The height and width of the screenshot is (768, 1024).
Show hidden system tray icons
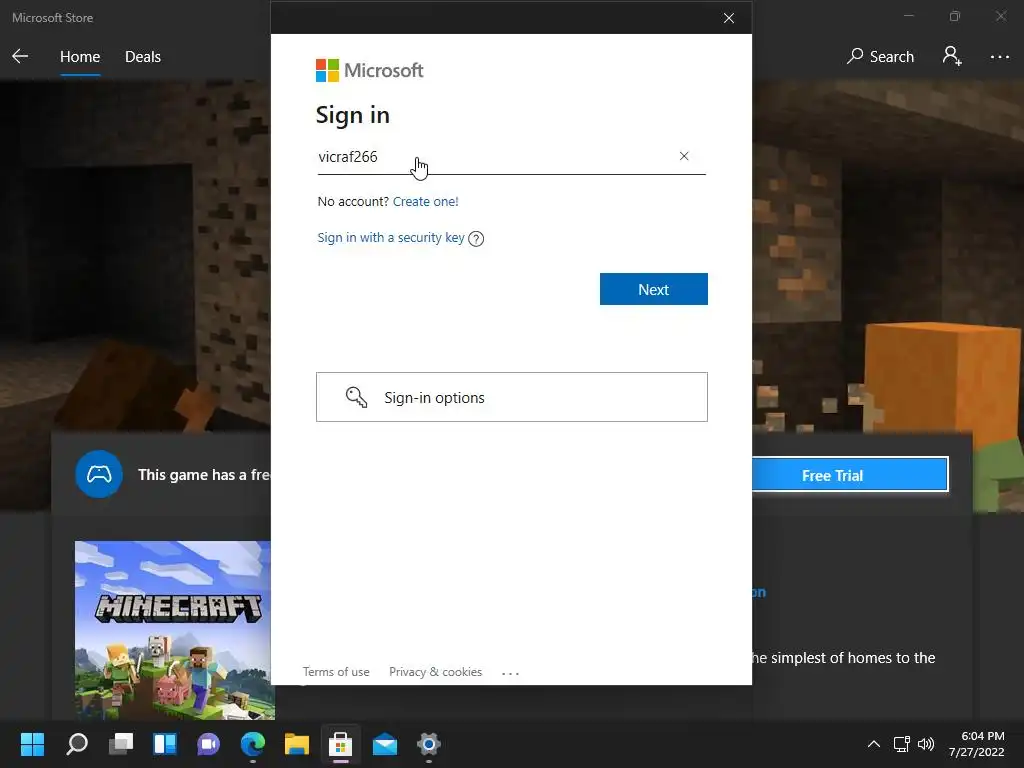click(x=874, y=744)
